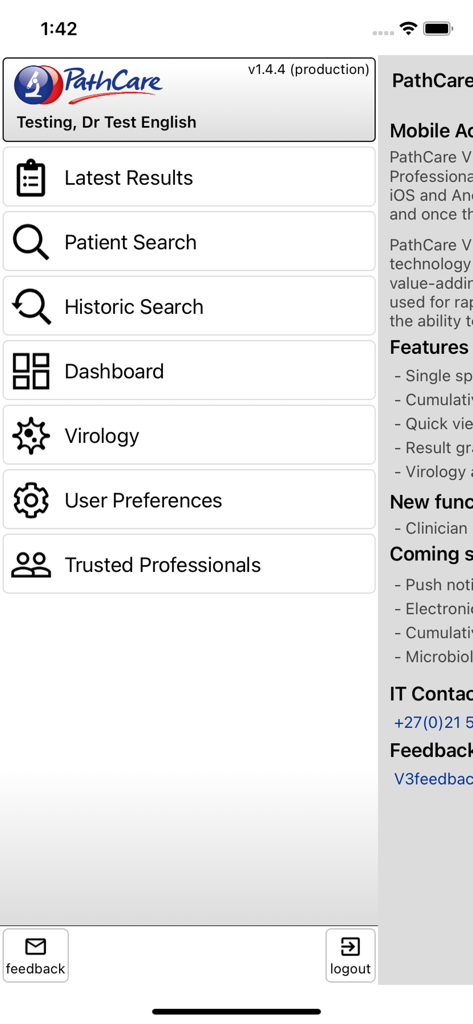Open Virology menu label
Viewport: 473px width, 1024px height.
coord(102,436)
